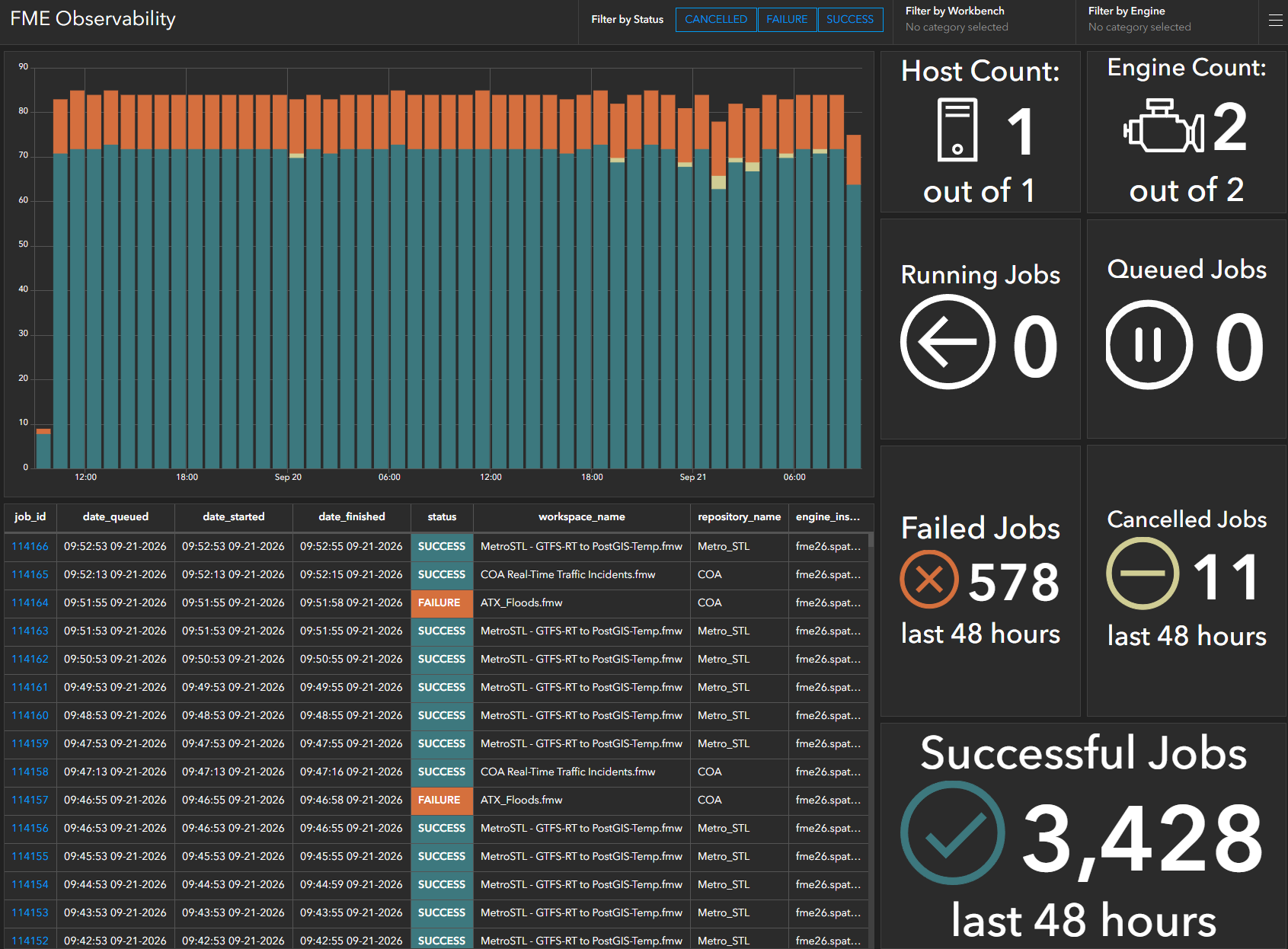Click the Sep 21 axis label
This screenshot has height=949, width=1288.
pyautogui.click(x=693, y=478)
